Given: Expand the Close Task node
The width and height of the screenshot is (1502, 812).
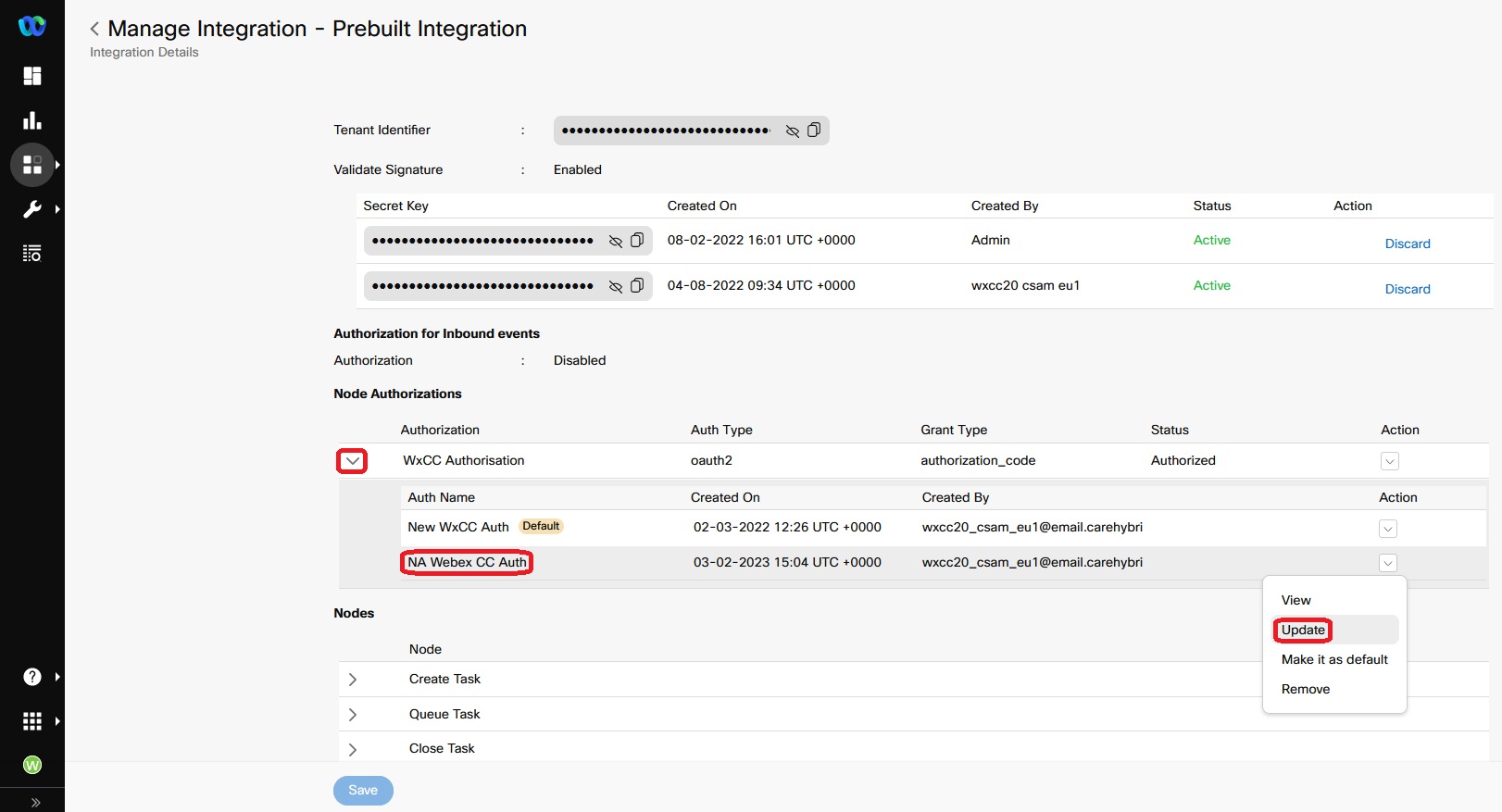Looking at the screenshot, I should coord(353,750).
